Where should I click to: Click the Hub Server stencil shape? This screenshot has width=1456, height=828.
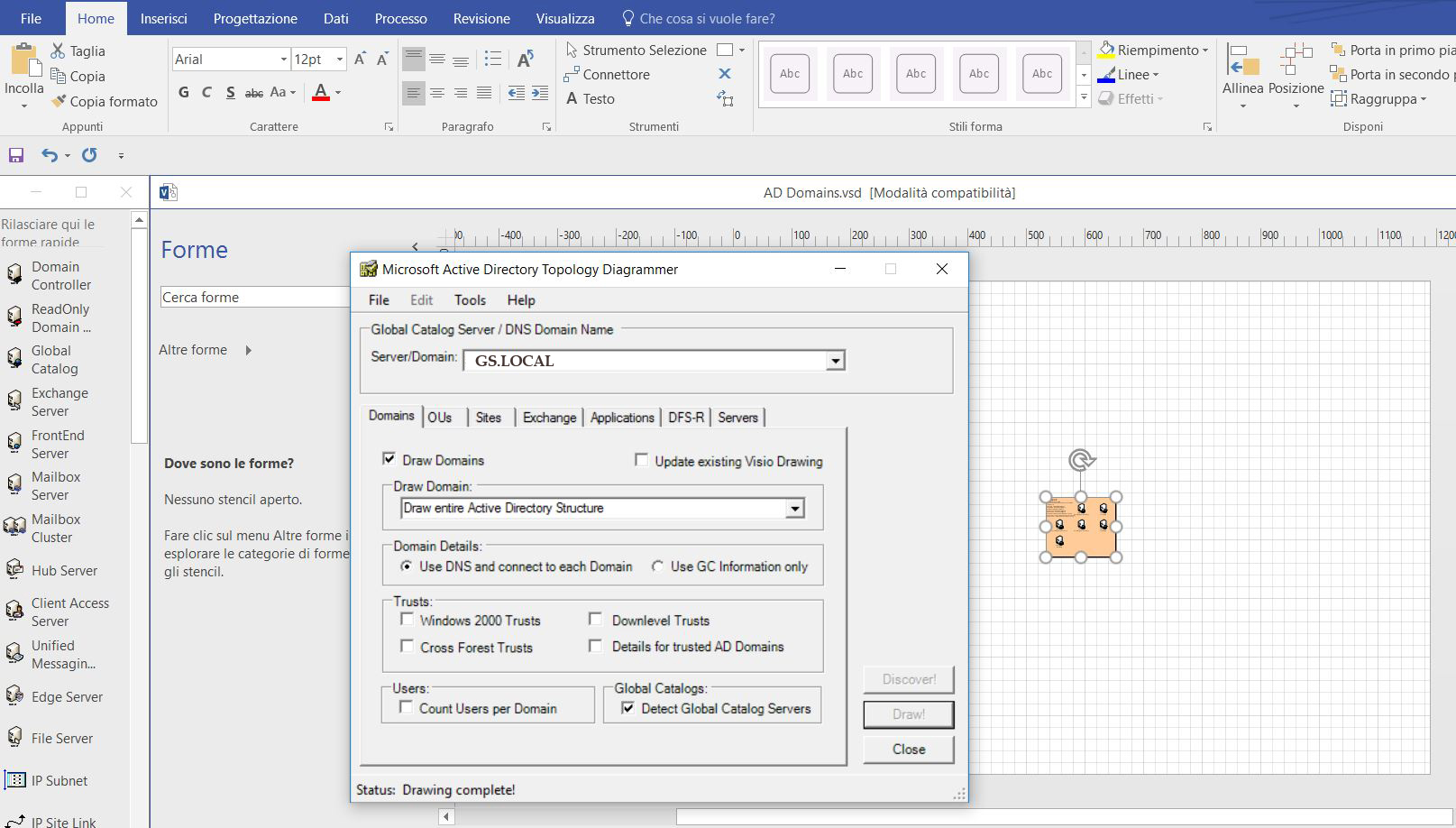point(52,570)
